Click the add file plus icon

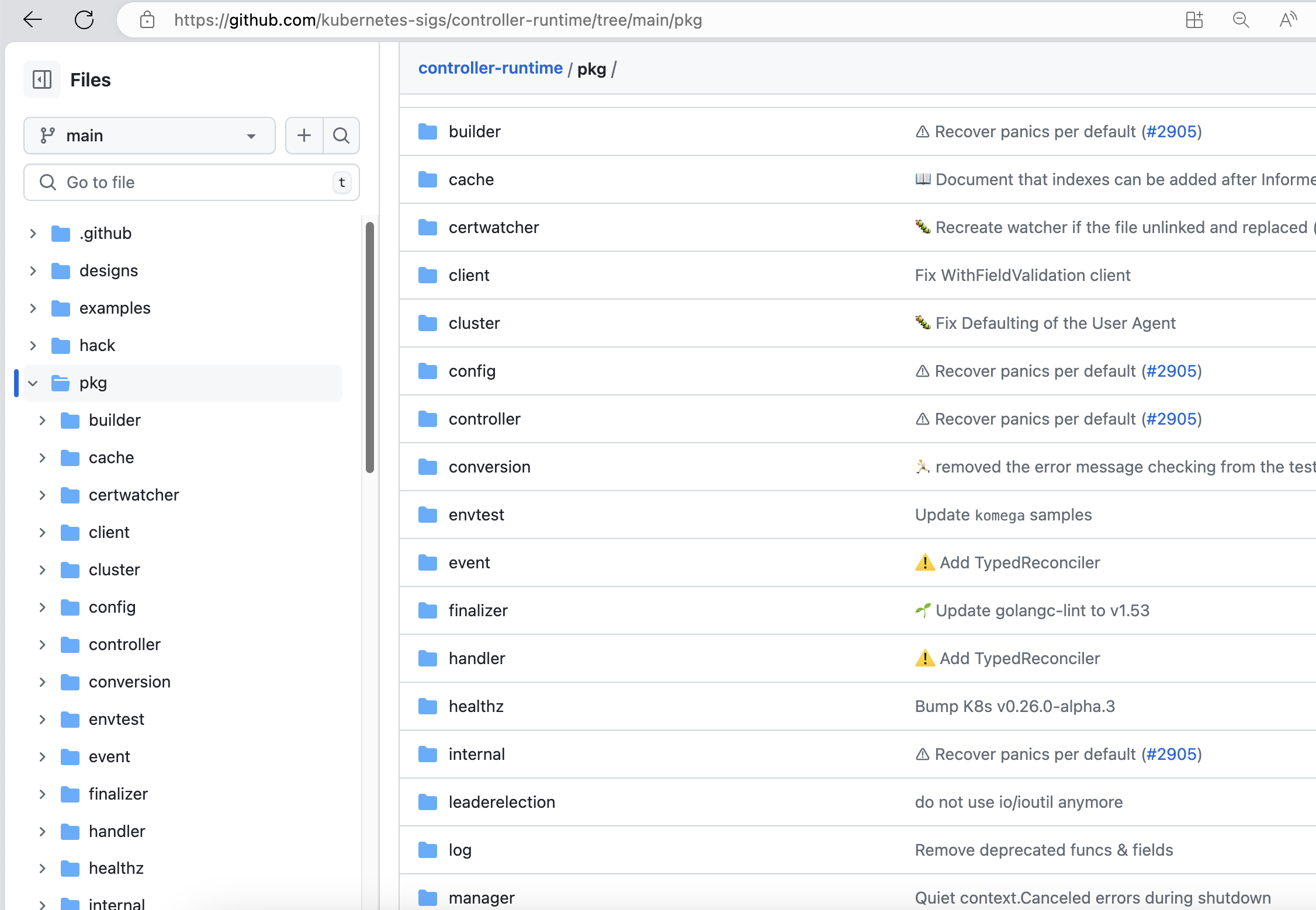click(304, 136)
